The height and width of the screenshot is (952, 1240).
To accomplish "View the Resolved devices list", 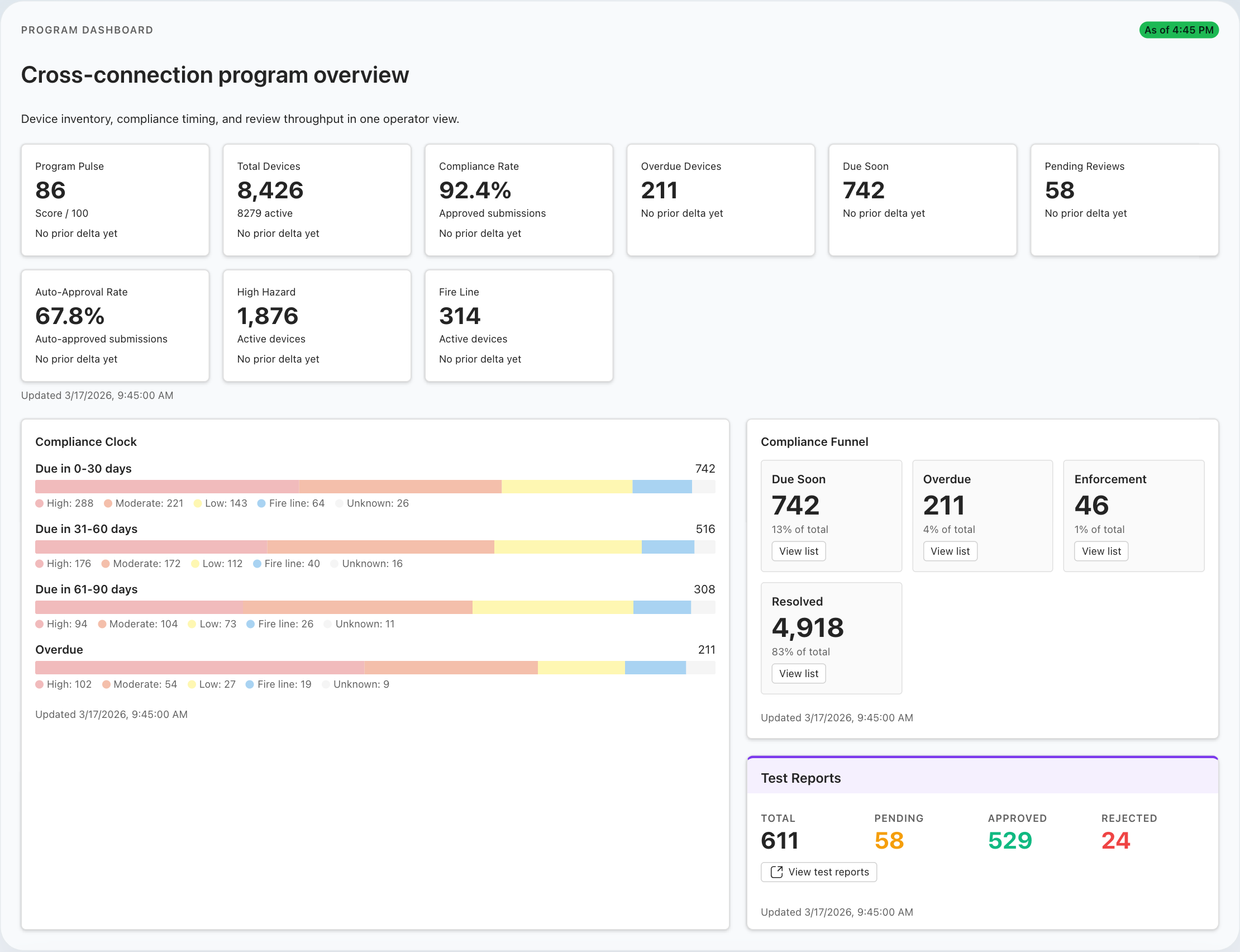I will [x=798, y=673].
